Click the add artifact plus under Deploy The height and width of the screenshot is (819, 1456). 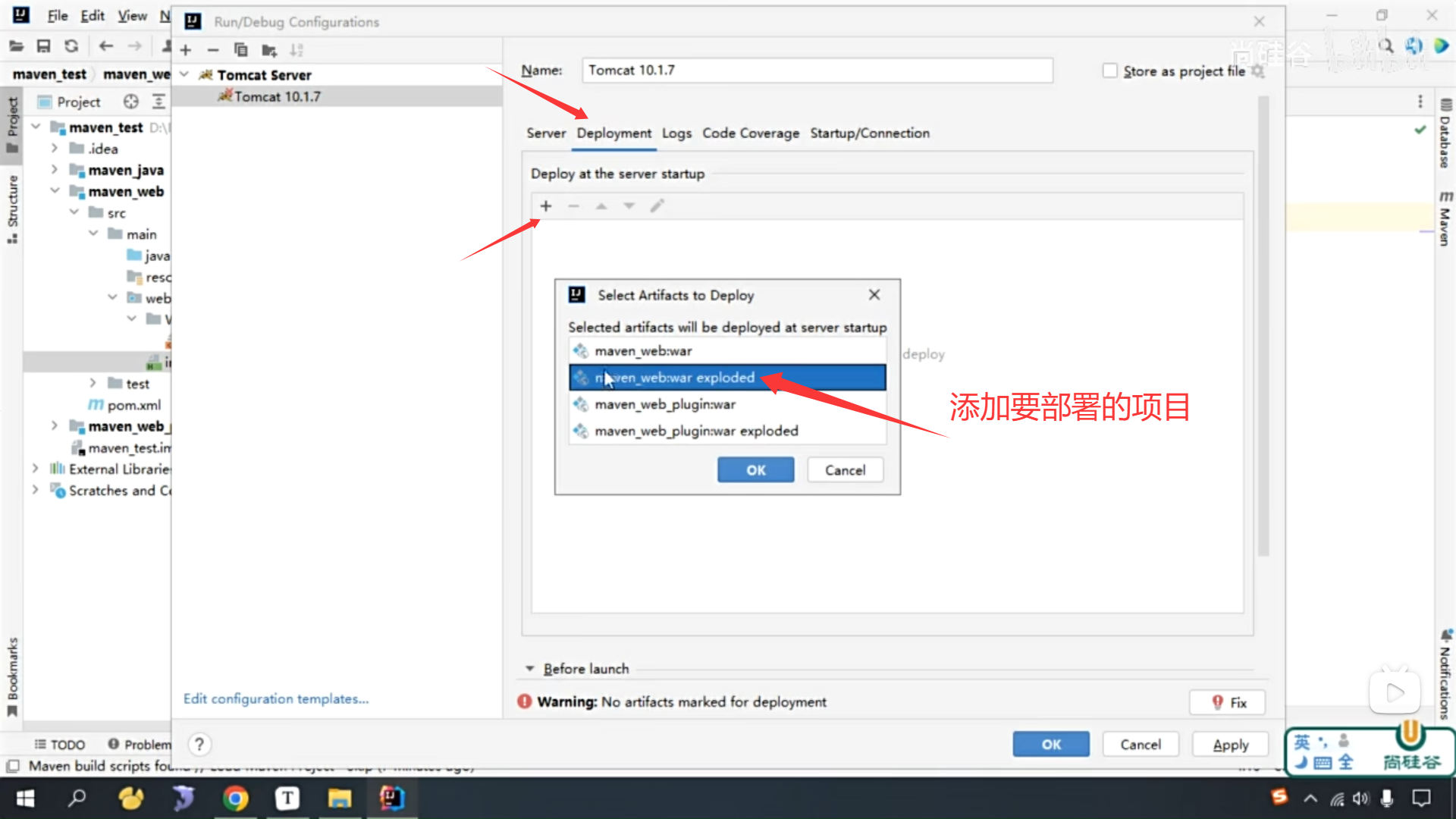pyautogui.click(x=546, y=206)
